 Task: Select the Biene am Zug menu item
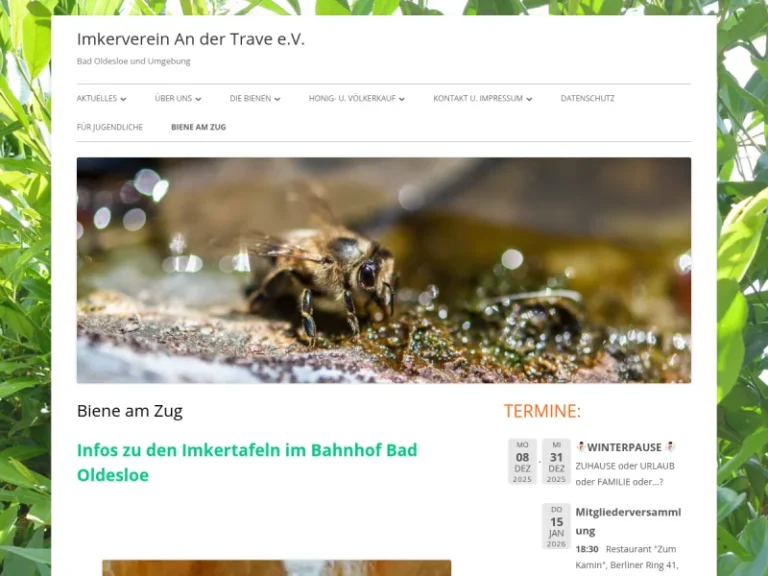[198, 127]
